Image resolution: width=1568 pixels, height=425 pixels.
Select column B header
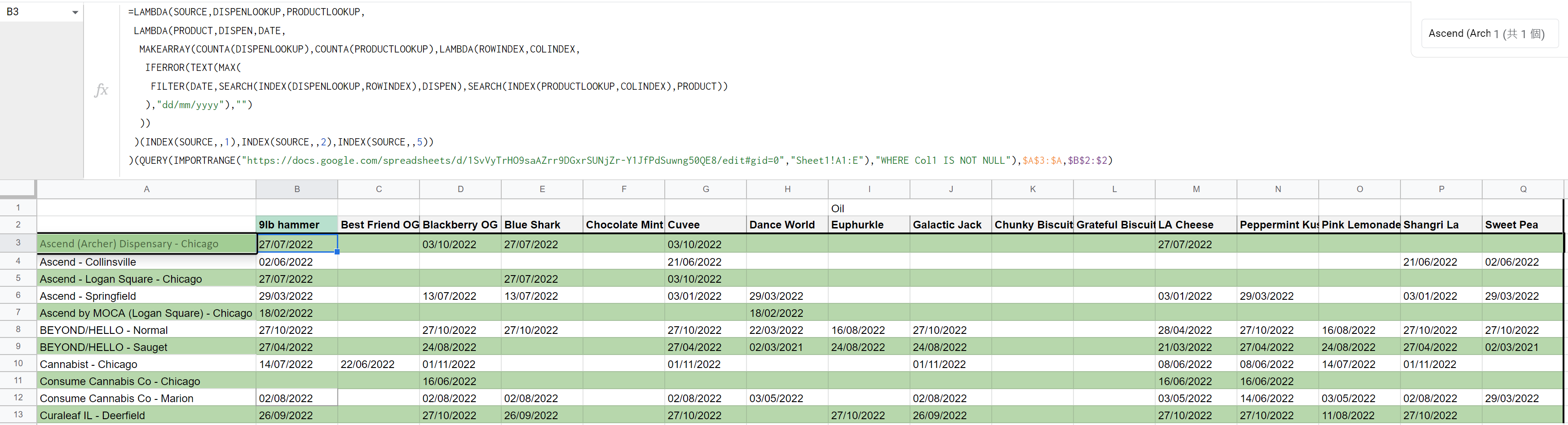click(296, 189)
